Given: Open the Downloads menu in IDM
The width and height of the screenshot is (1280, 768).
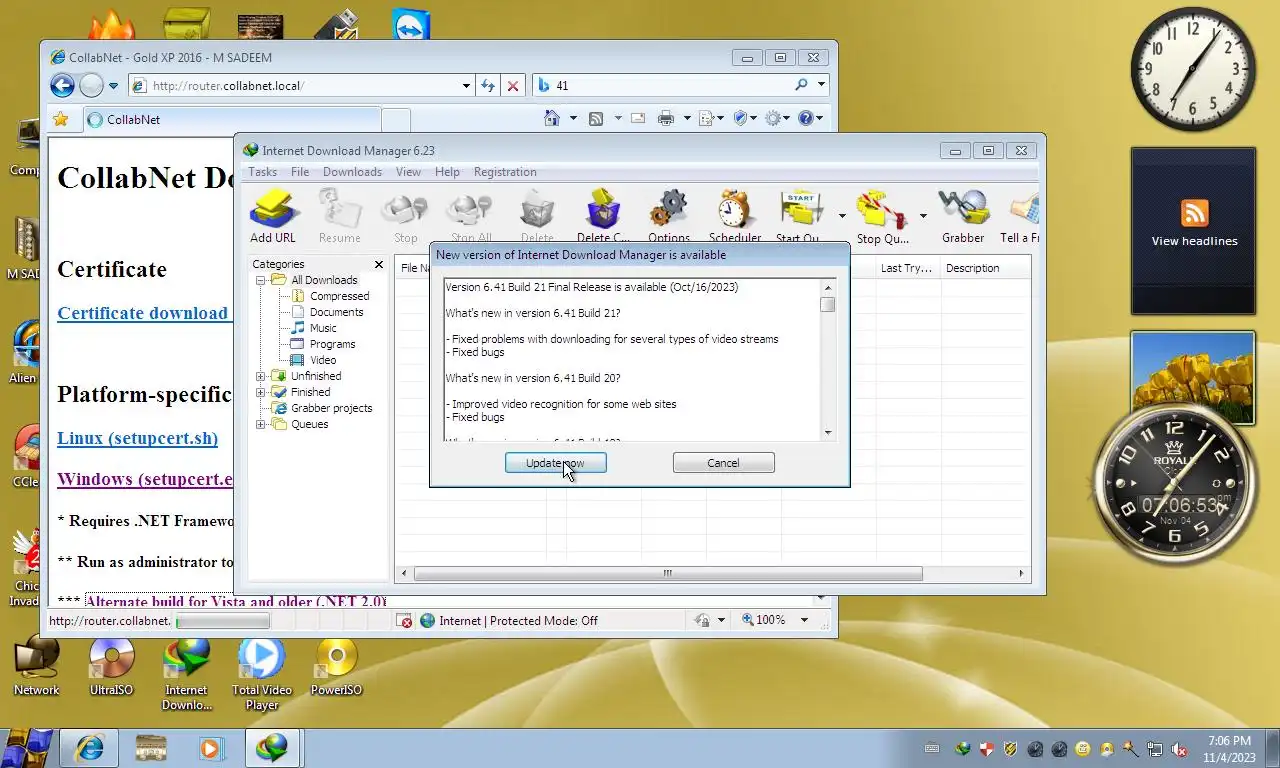Looking at the screenshot, I should click(352, 172).
